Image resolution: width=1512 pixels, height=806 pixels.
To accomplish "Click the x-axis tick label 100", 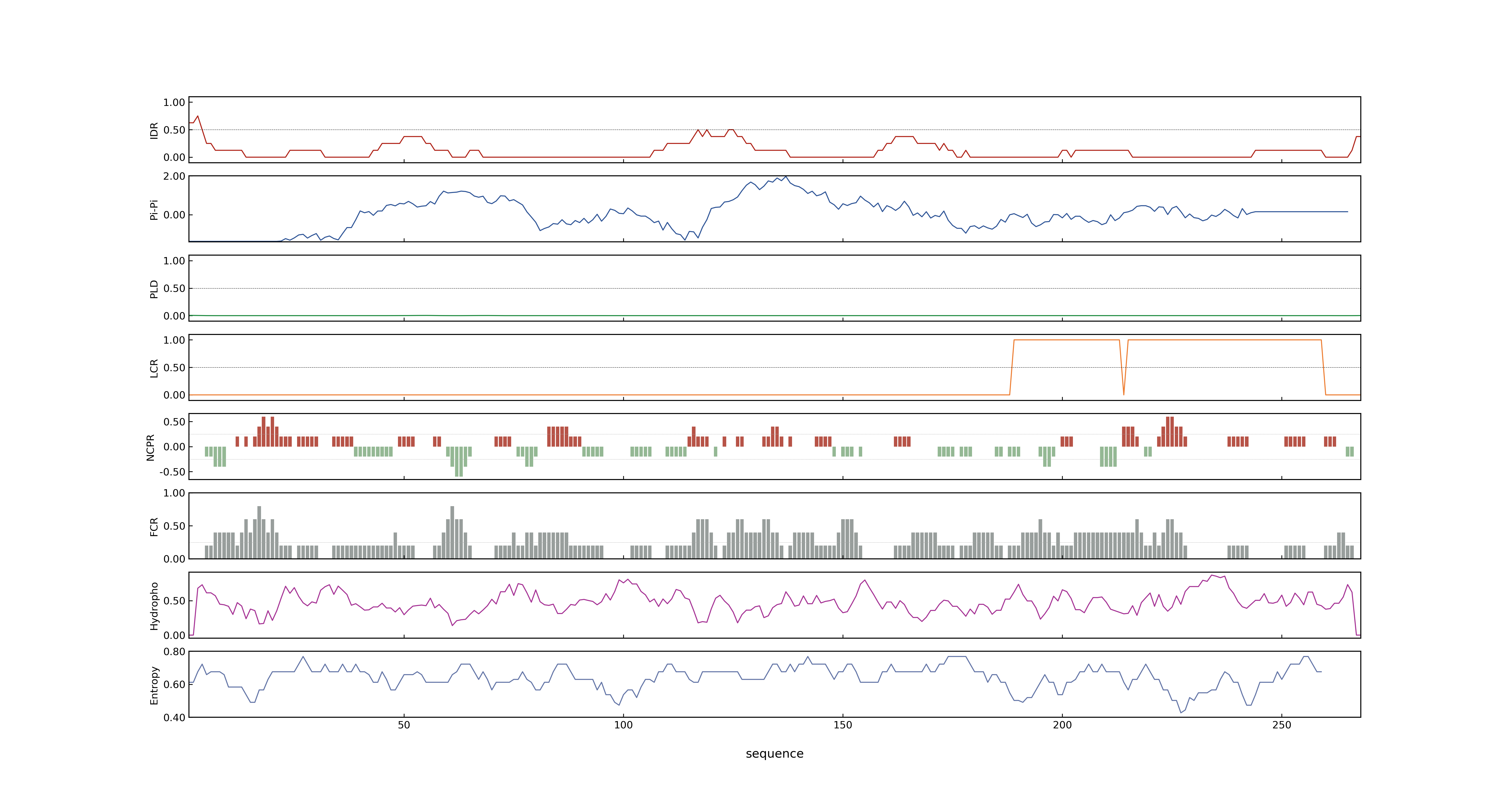I will point(623,725).
